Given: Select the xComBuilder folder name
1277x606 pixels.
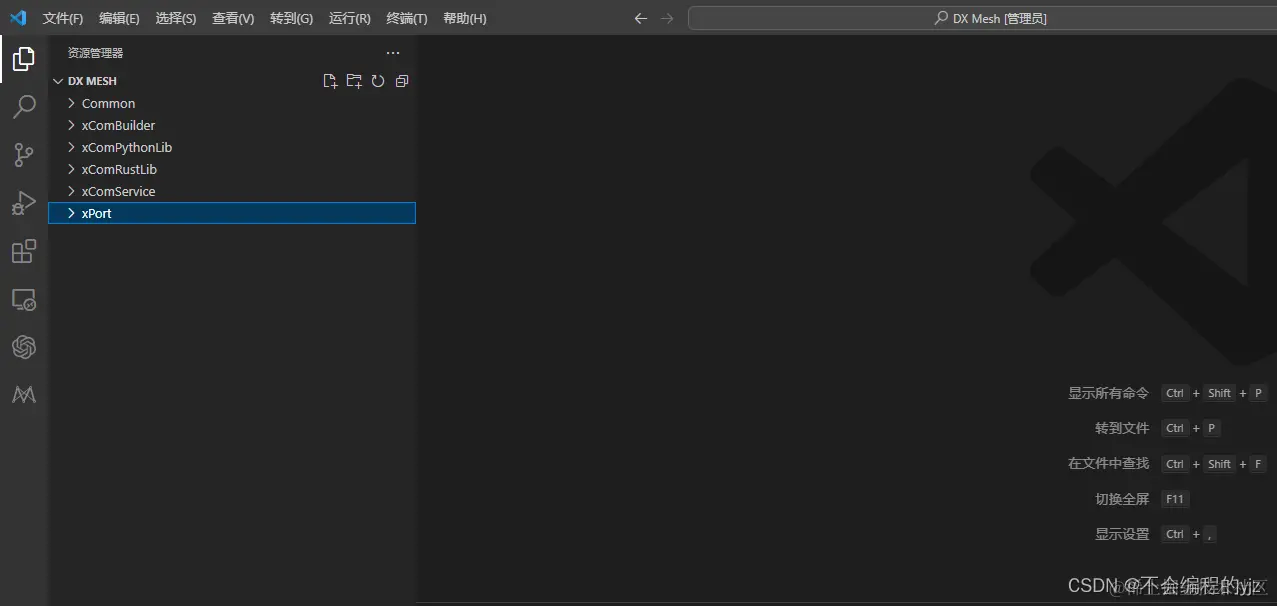Looking at the screenshot, I should point(118,125).
